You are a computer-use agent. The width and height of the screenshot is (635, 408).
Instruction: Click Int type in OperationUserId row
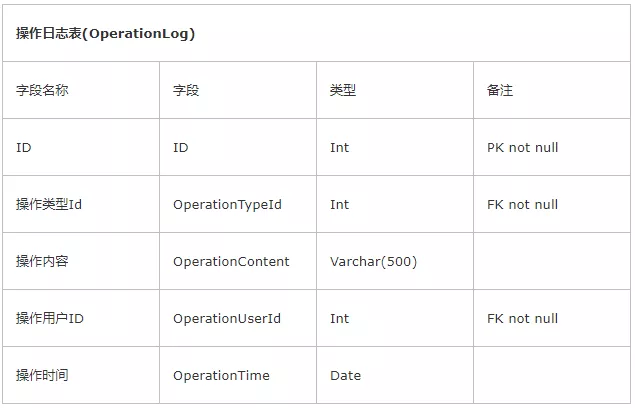click(x=339, y=318)
